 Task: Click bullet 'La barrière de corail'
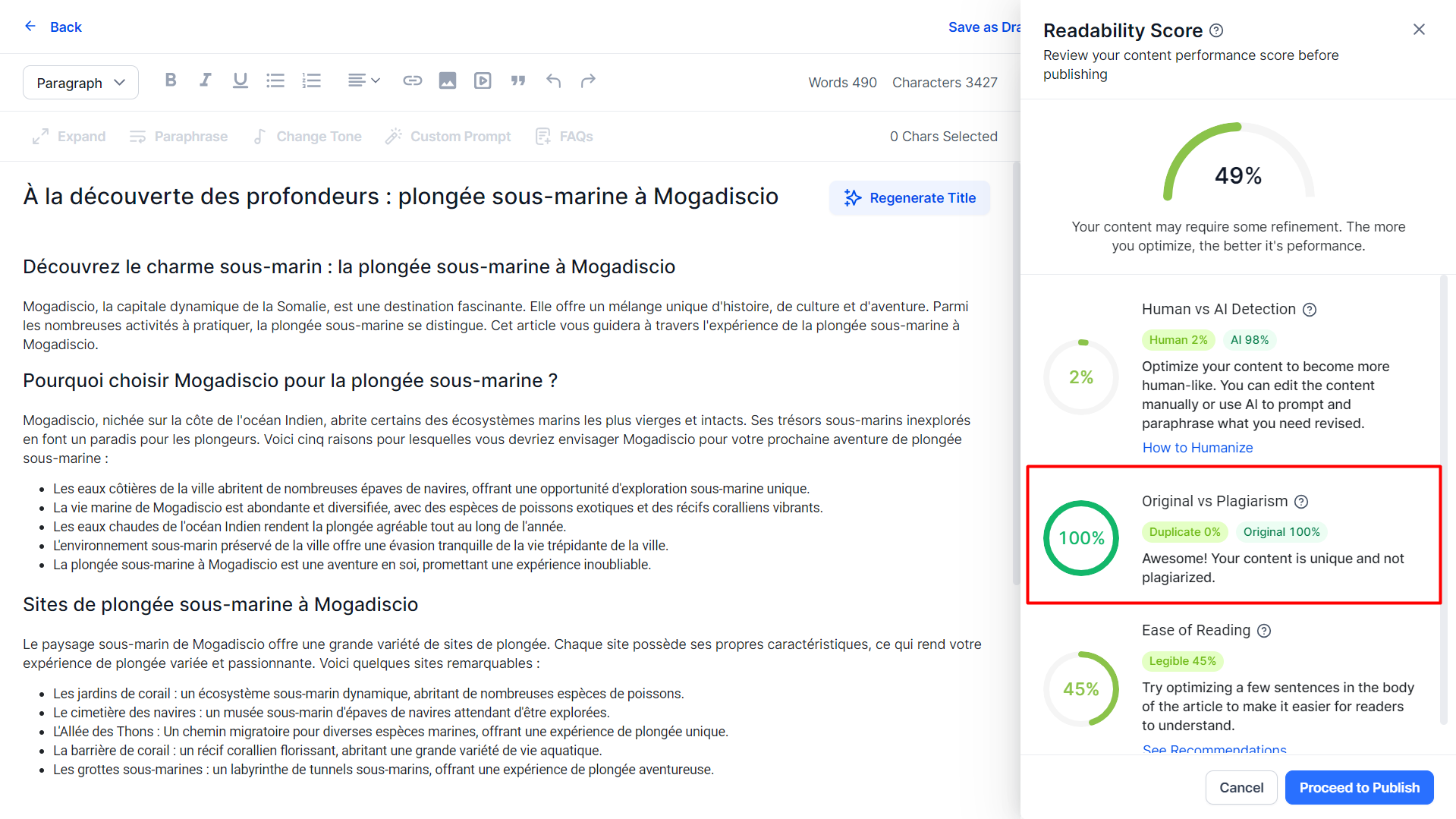(327, 751)
